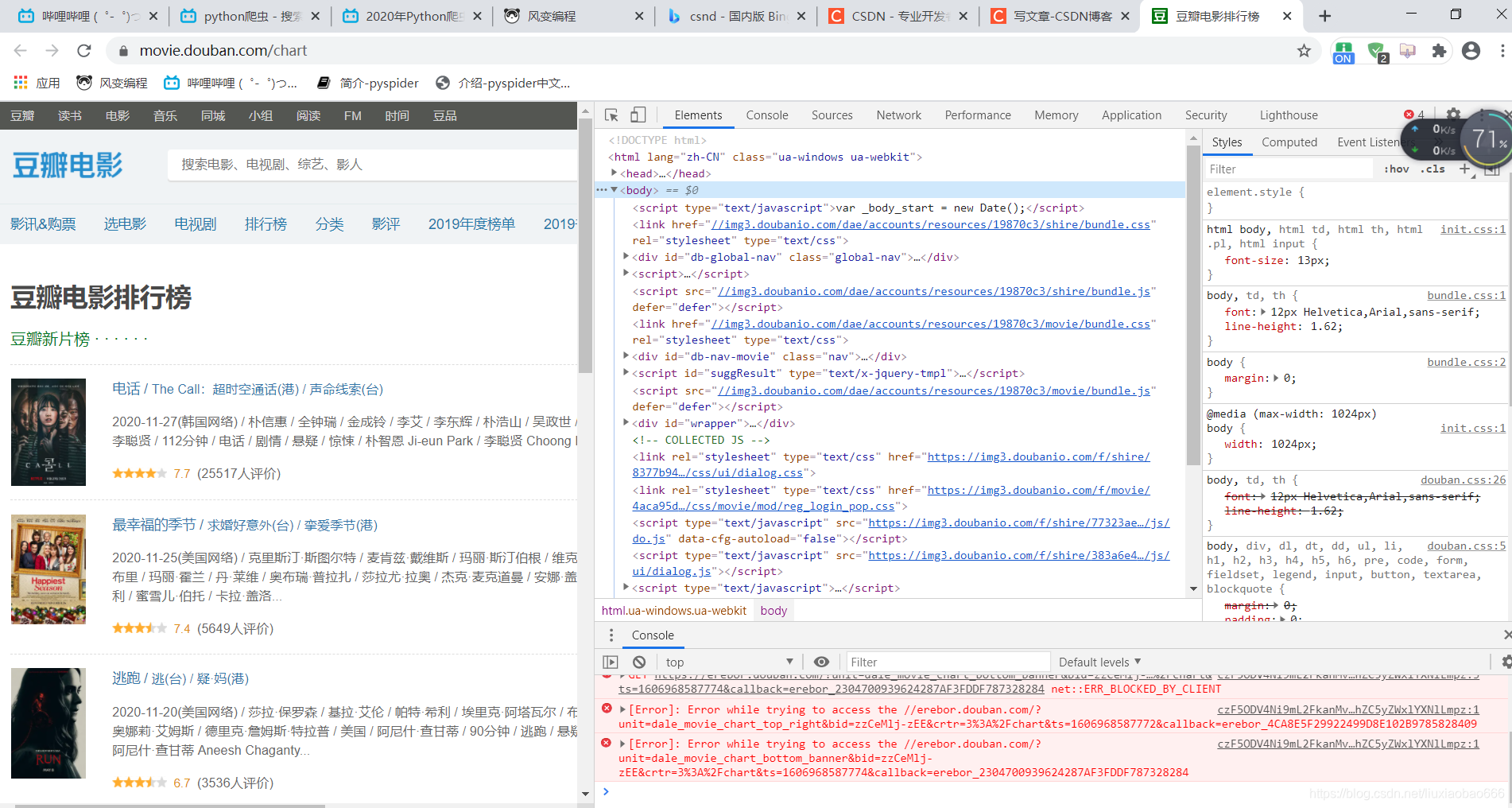This screenshot has height=808, width=1512.
Task: Open the Chrome extensions puzzle icon
Action: pyautogui.click(x=1439, y=51)
